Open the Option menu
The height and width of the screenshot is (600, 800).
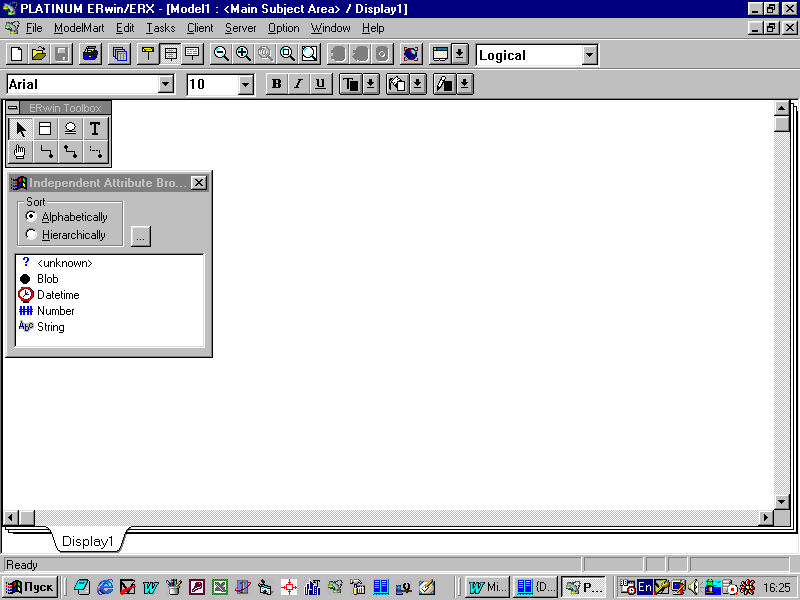pyautogui.click(x=284, y=28)
